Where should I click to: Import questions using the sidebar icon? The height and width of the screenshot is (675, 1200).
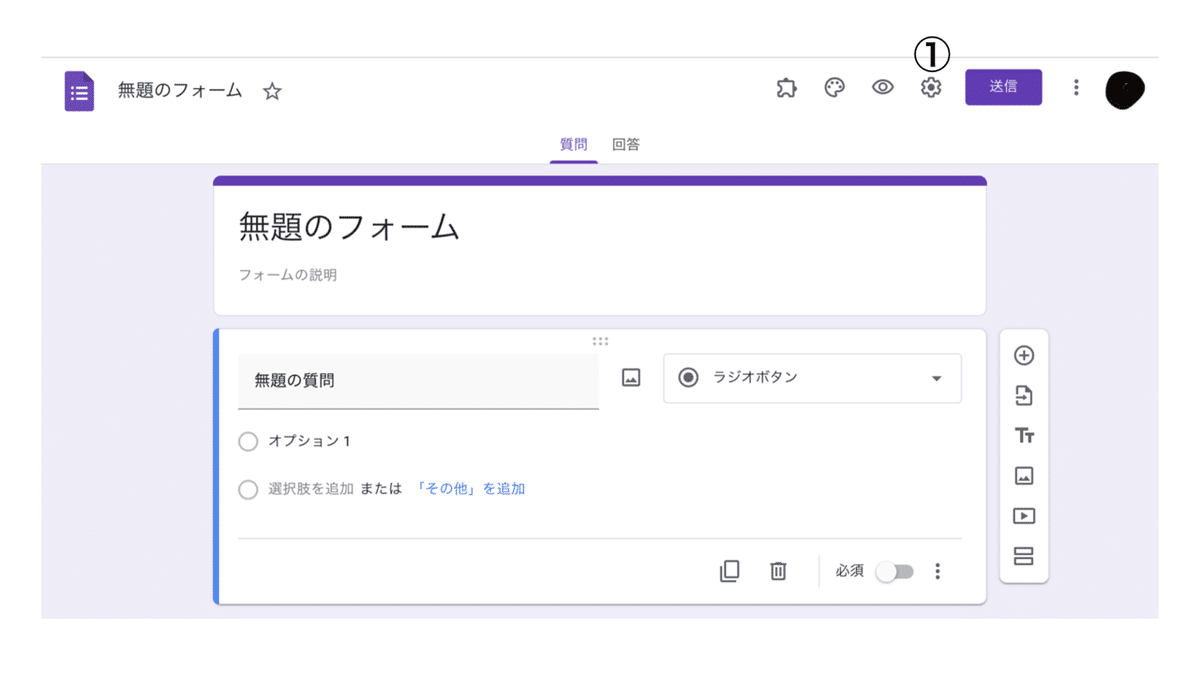(x=1024, y=396)
